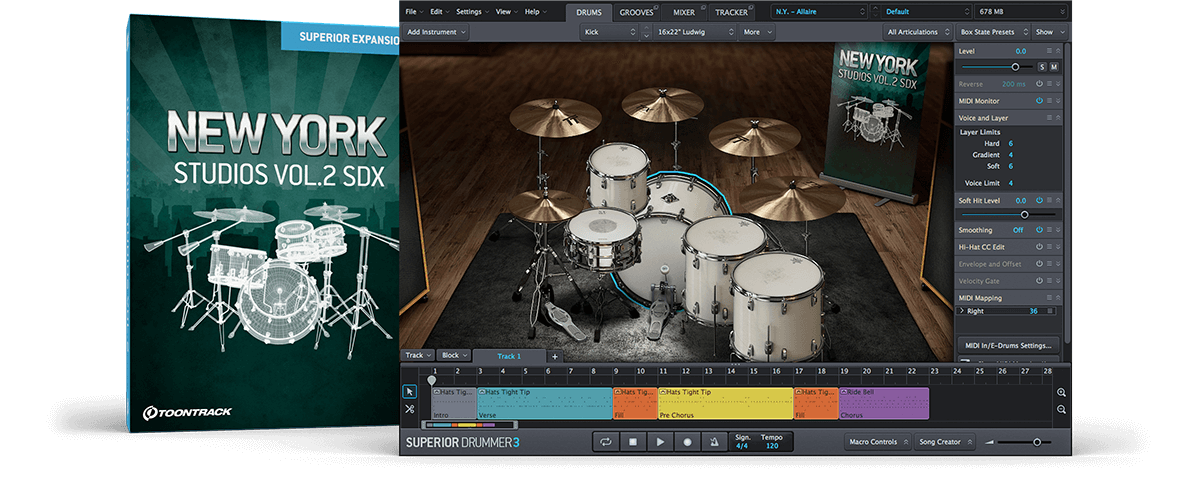This screenshot has width=1200, height=488.
Task: Open the N.Y. - Allaire library selector
Action: point(818,12)
